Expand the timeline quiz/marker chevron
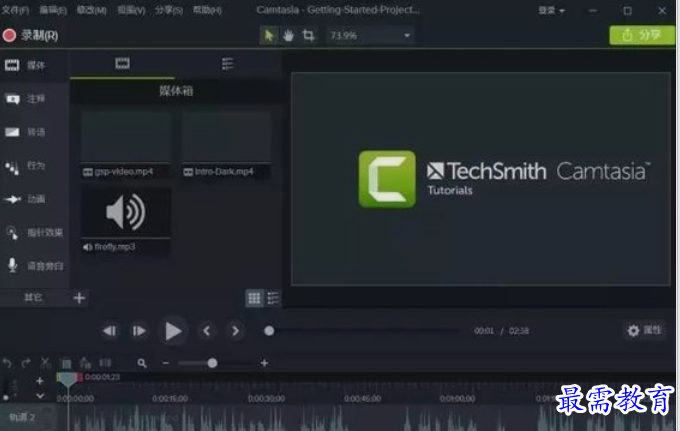This screenshot has width=680, height=431. pos(39,395)
